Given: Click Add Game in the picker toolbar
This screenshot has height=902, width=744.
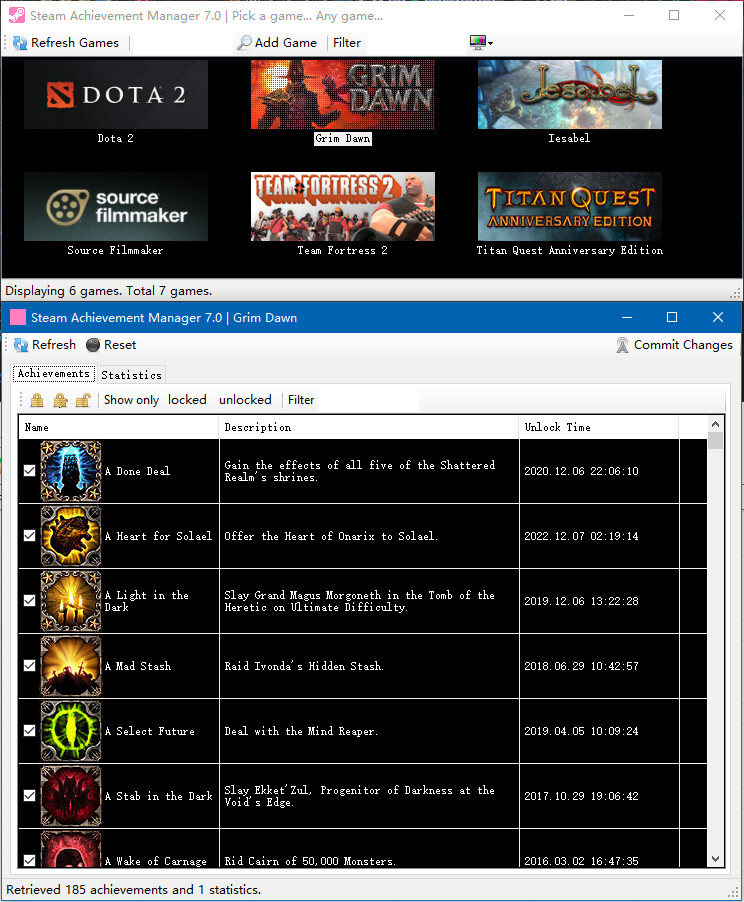Looking at the screenshot, I should point(277,43).
